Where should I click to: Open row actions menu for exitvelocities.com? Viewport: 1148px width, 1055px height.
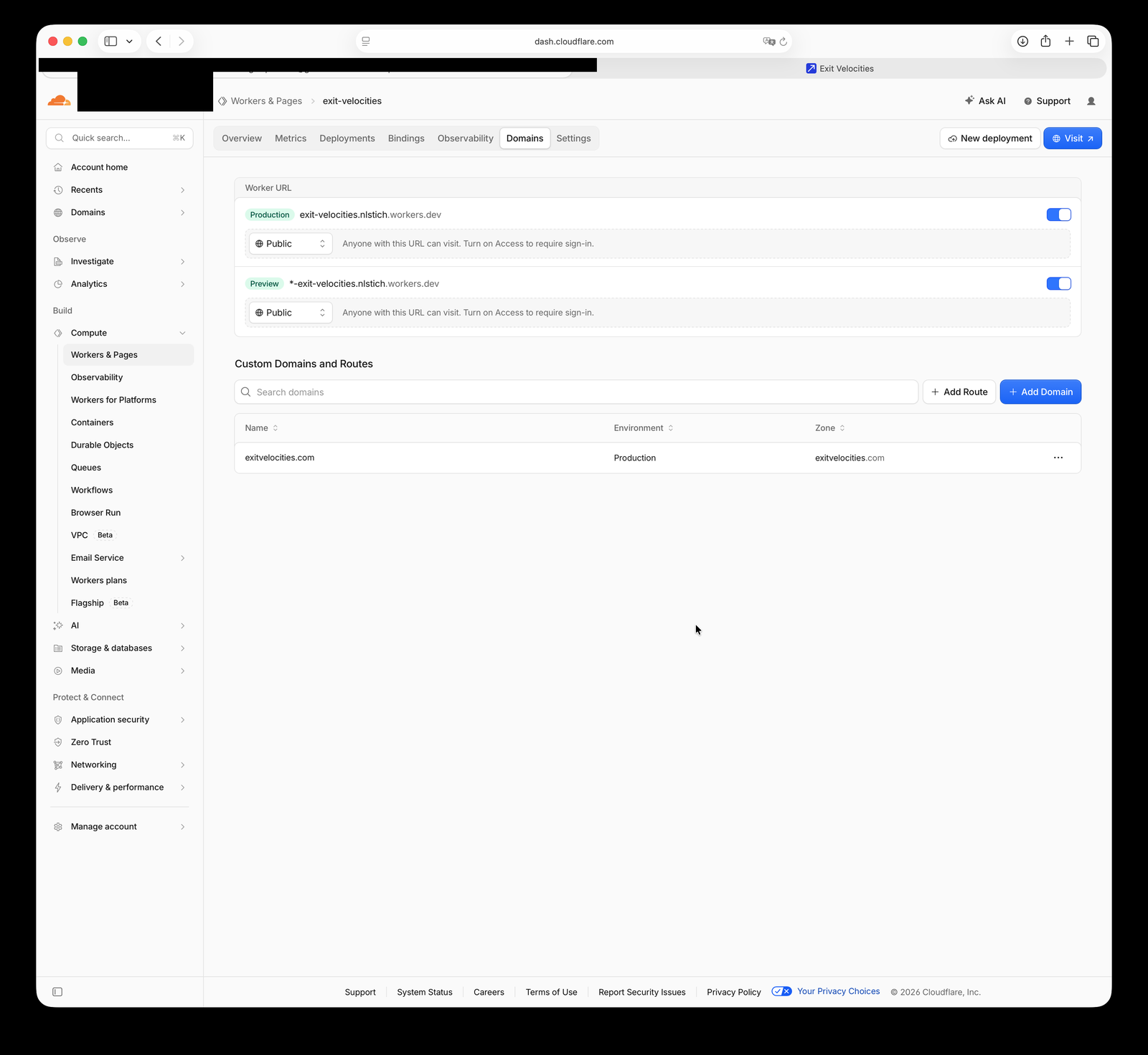tap(1058, 458)
